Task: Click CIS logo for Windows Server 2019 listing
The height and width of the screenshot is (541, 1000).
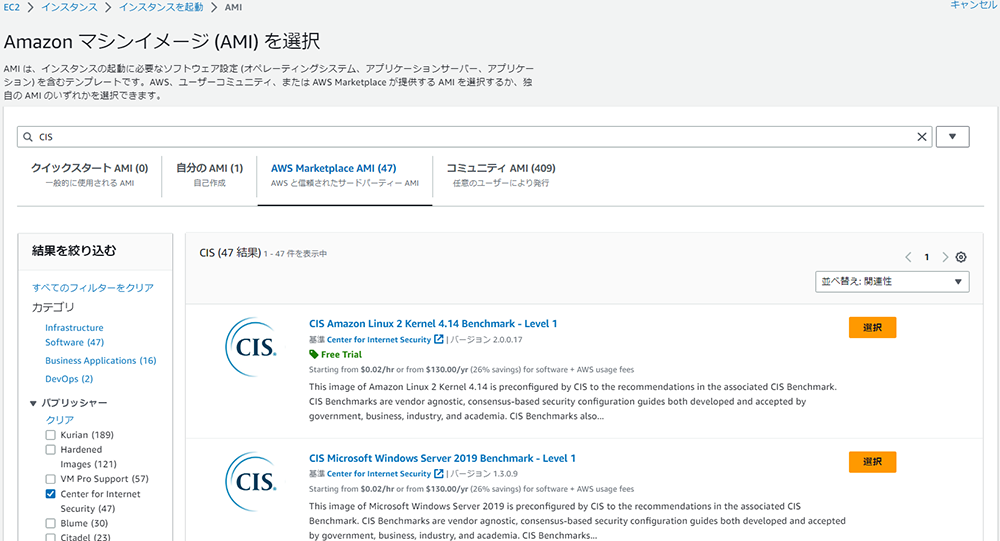Action: click(x=250, y=481)
